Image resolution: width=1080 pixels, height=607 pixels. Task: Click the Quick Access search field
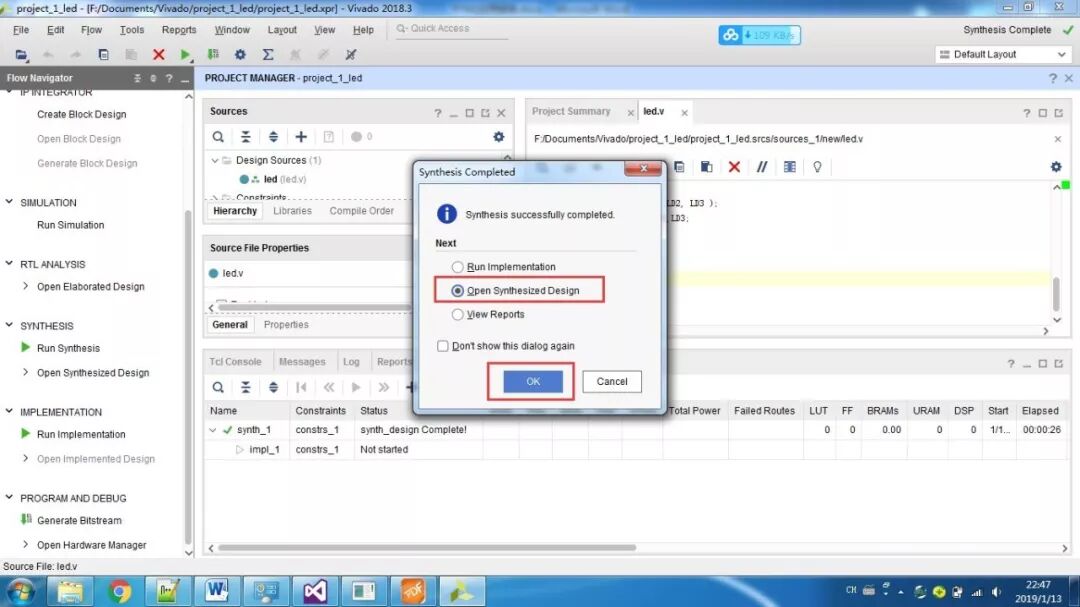coord(451,29)
